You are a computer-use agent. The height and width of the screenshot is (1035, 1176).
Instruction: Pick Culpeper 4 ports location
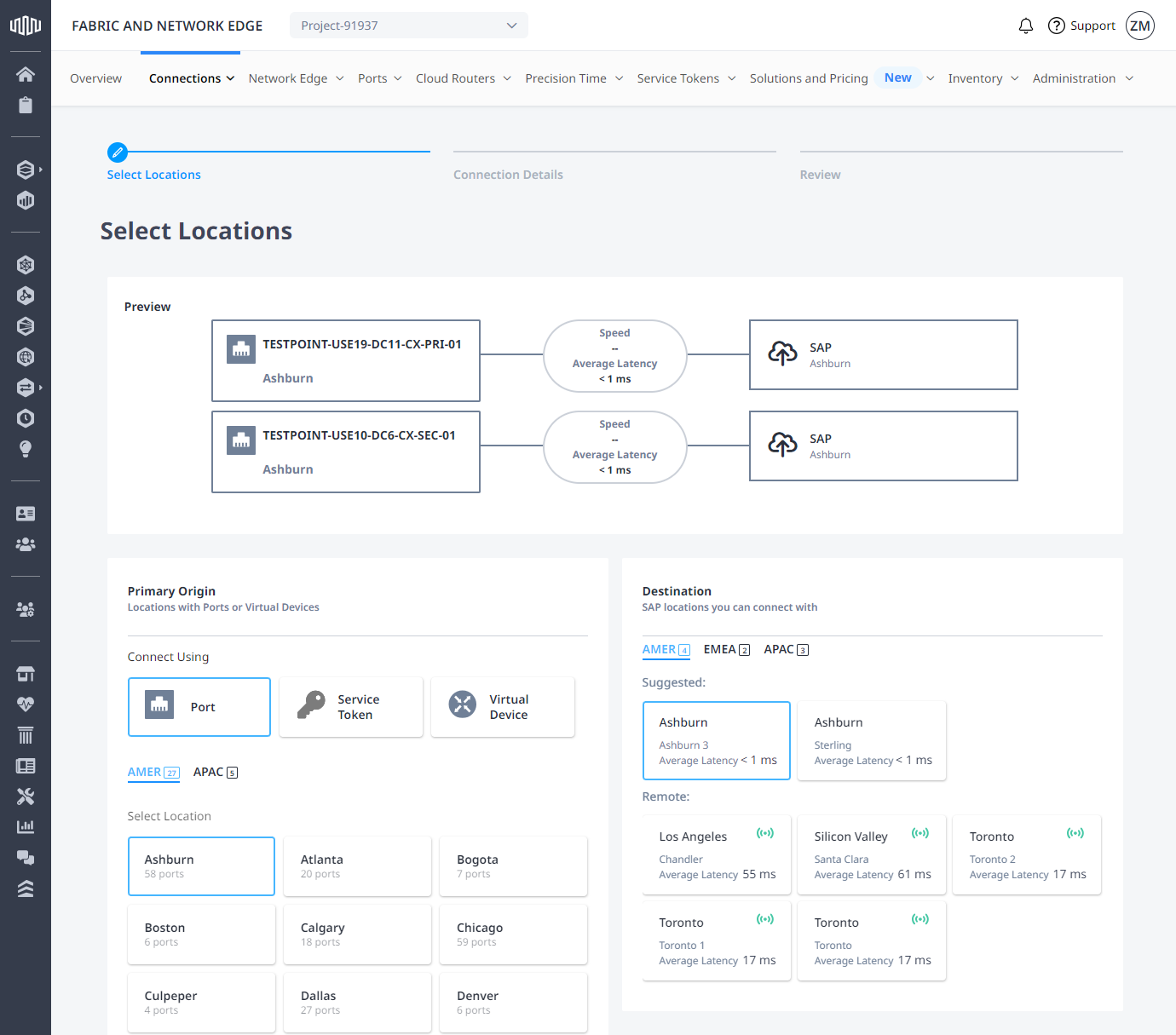(x=201, y=1003)
